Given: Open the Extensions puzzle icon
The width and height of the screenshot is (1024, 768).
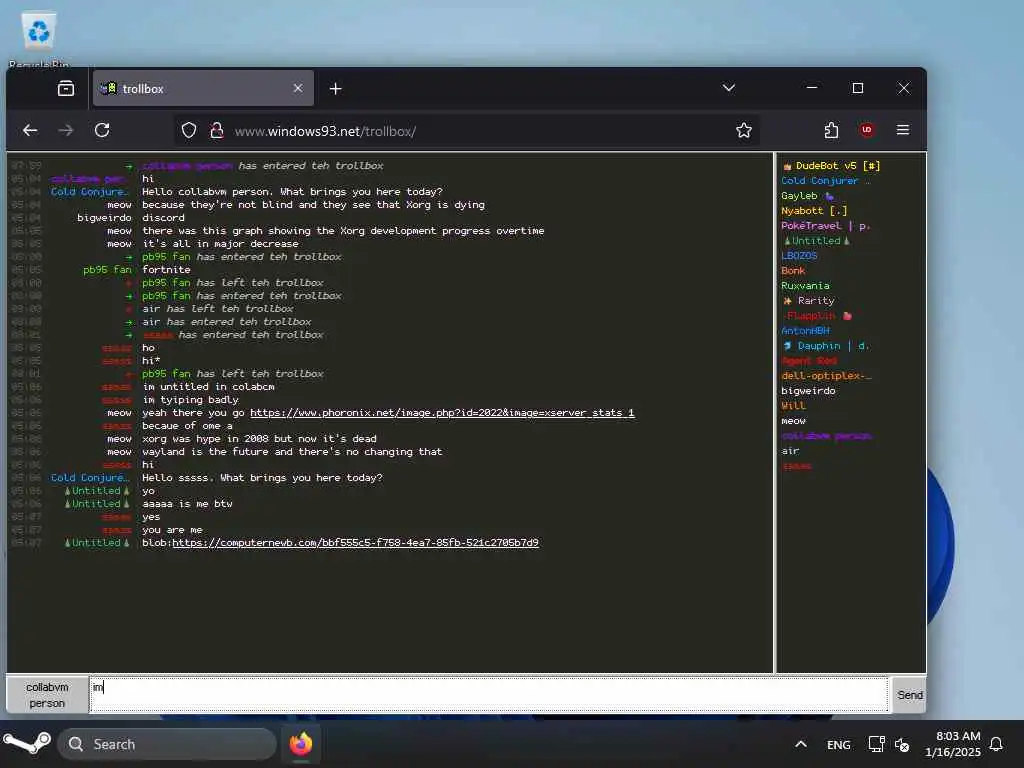Looking at the screenshot, I should [831, 130].
